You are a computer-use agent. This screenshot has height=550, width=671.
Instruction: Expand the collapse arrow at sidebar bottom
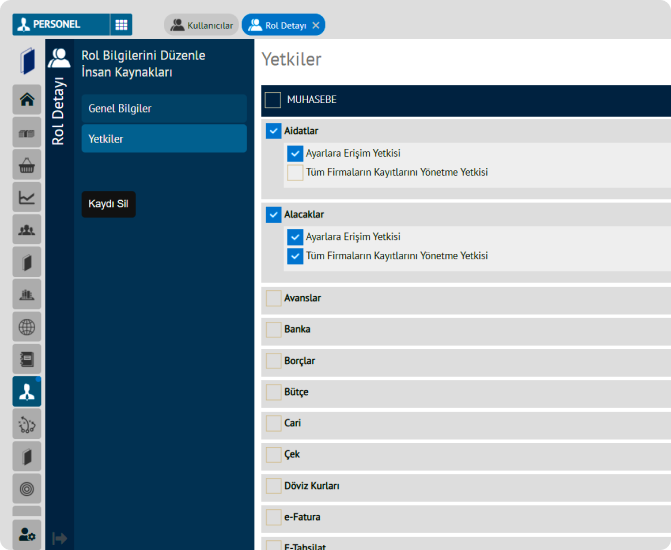[59, 538]
